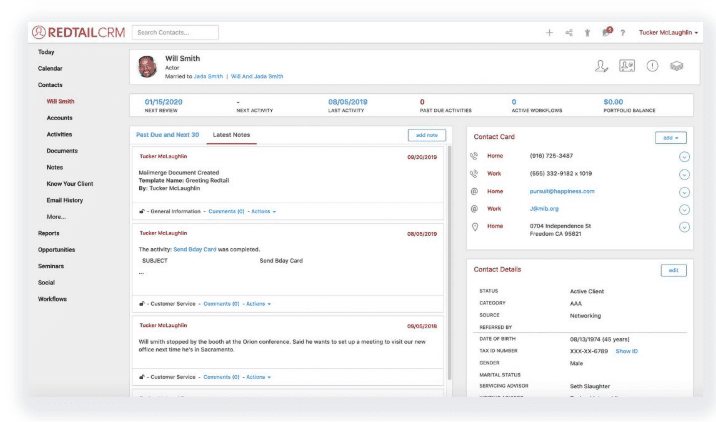Click the contact ID card icon in header

point(627,66)
